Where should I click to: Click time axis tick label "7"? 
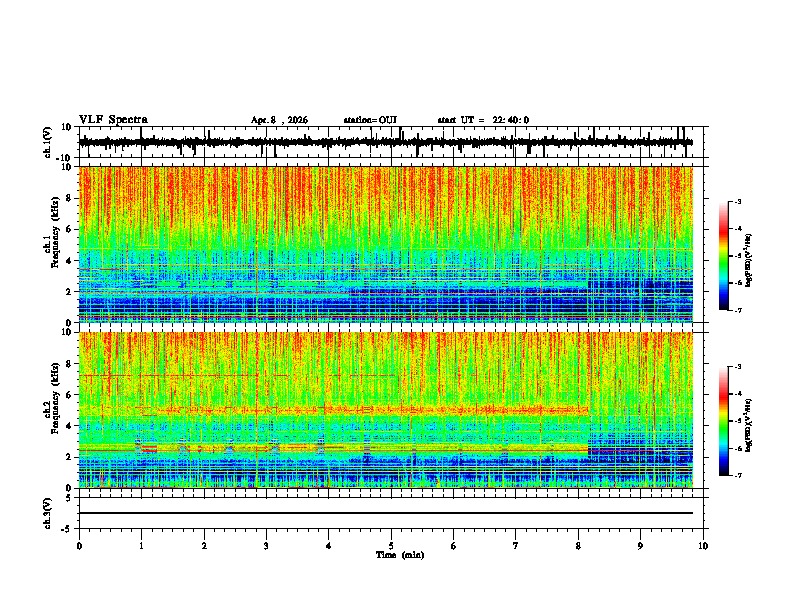tap(516, 546)
